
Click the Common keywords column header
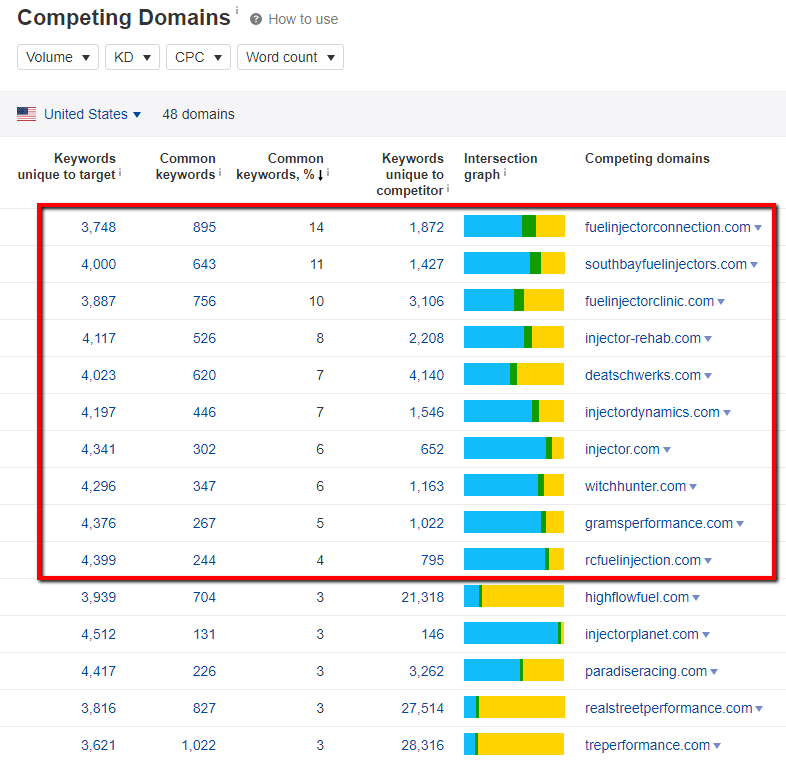(x=186, y=166)
